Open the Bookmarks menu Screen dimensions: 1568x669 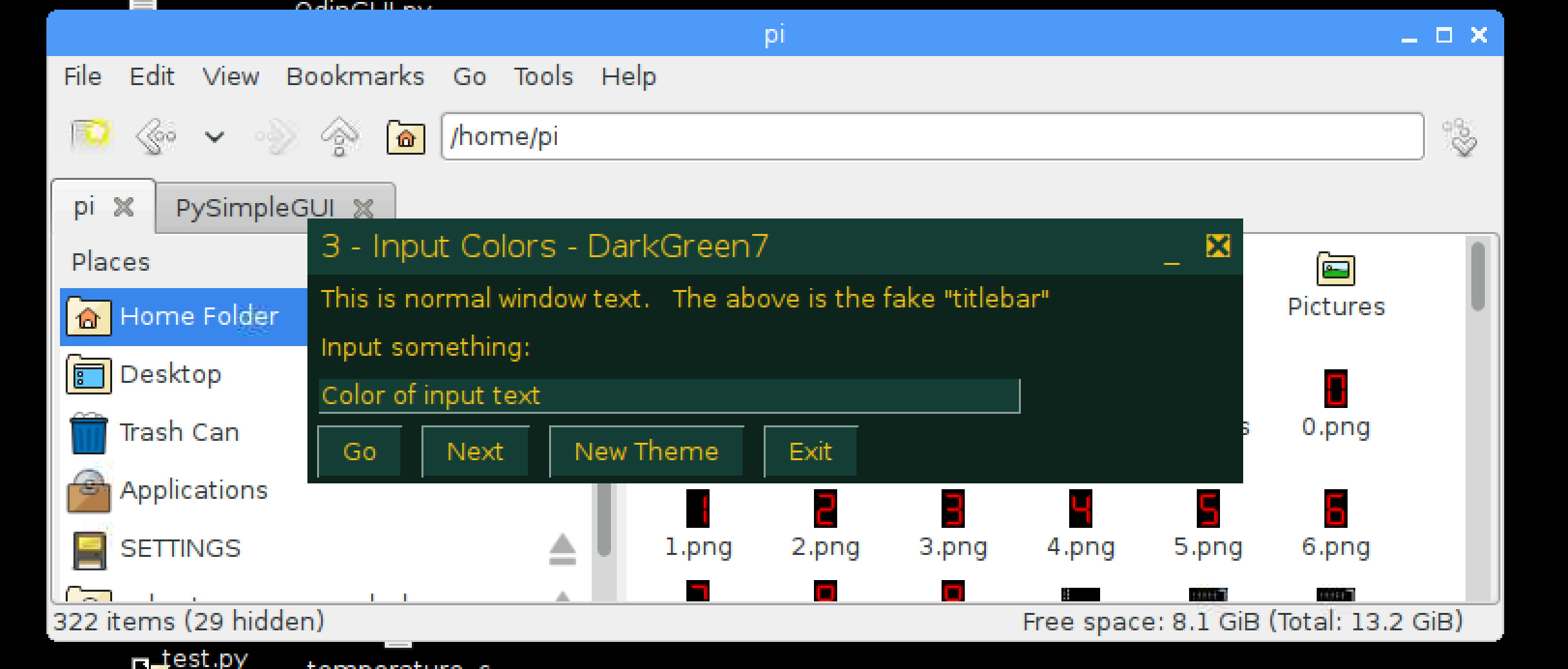click(355, 77)
